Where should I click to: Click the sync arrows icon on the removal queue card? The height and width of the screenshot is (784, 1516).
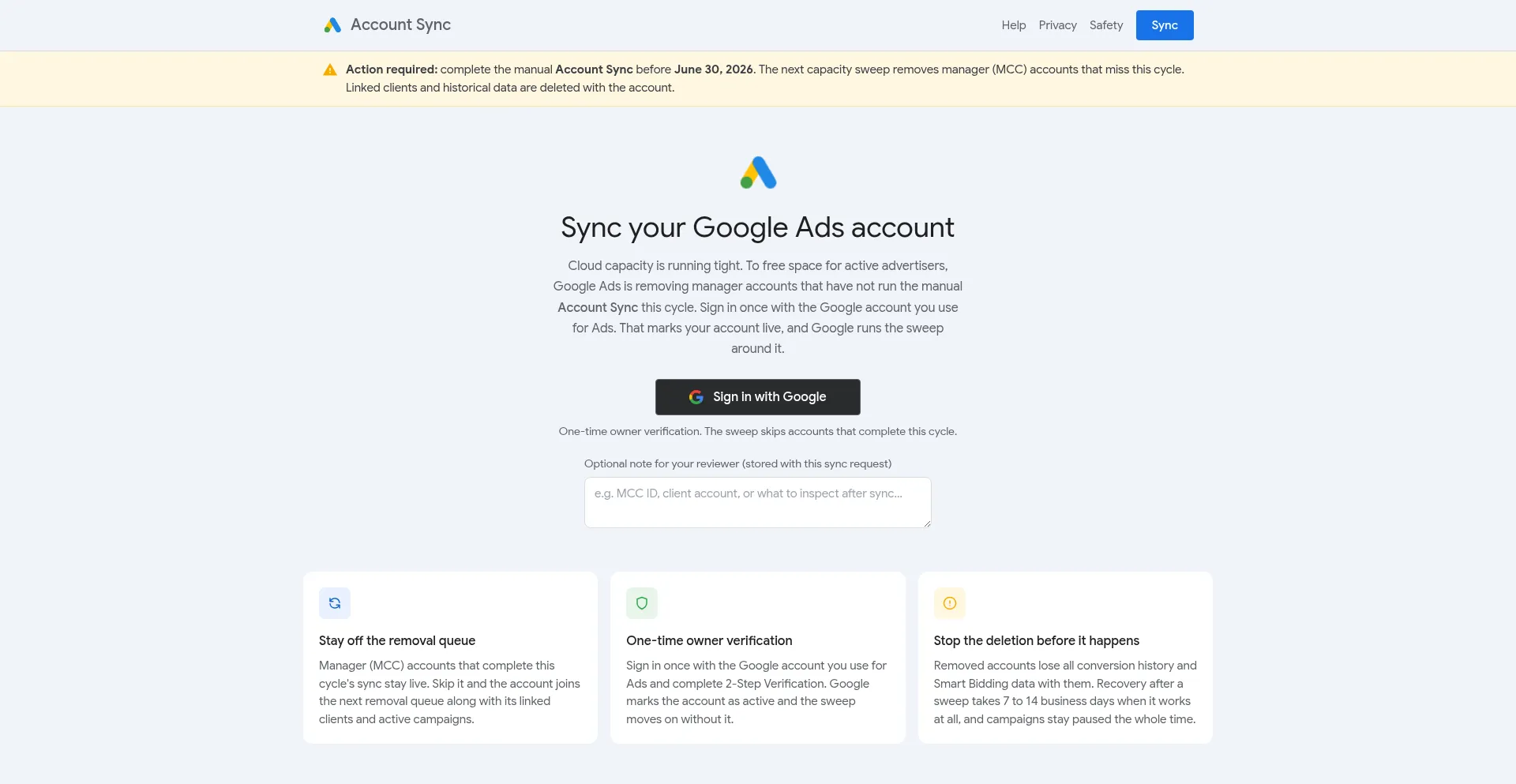335,603
